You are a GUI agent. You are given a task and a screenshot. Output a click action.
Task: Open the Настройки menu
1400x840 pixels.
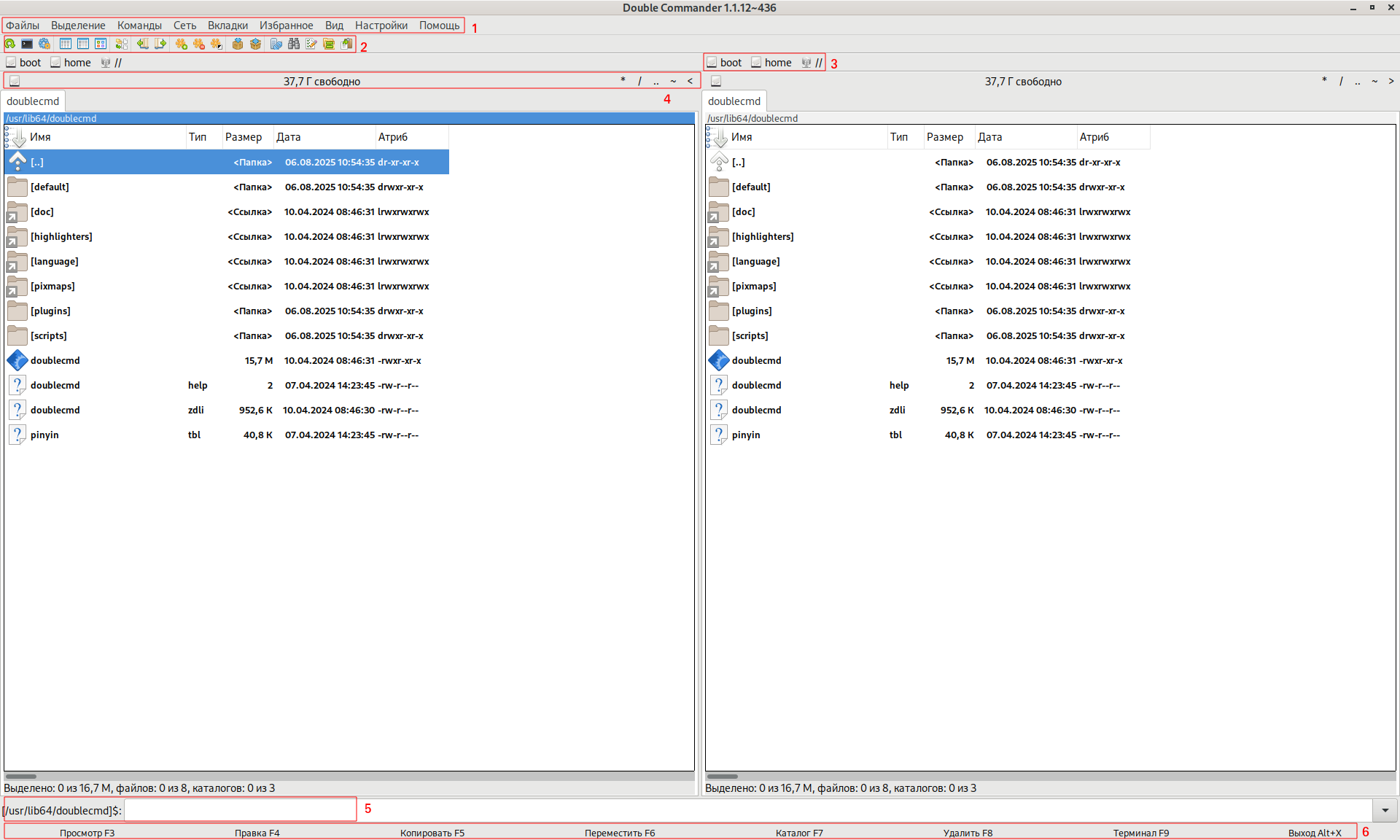[x=381, y=26]
